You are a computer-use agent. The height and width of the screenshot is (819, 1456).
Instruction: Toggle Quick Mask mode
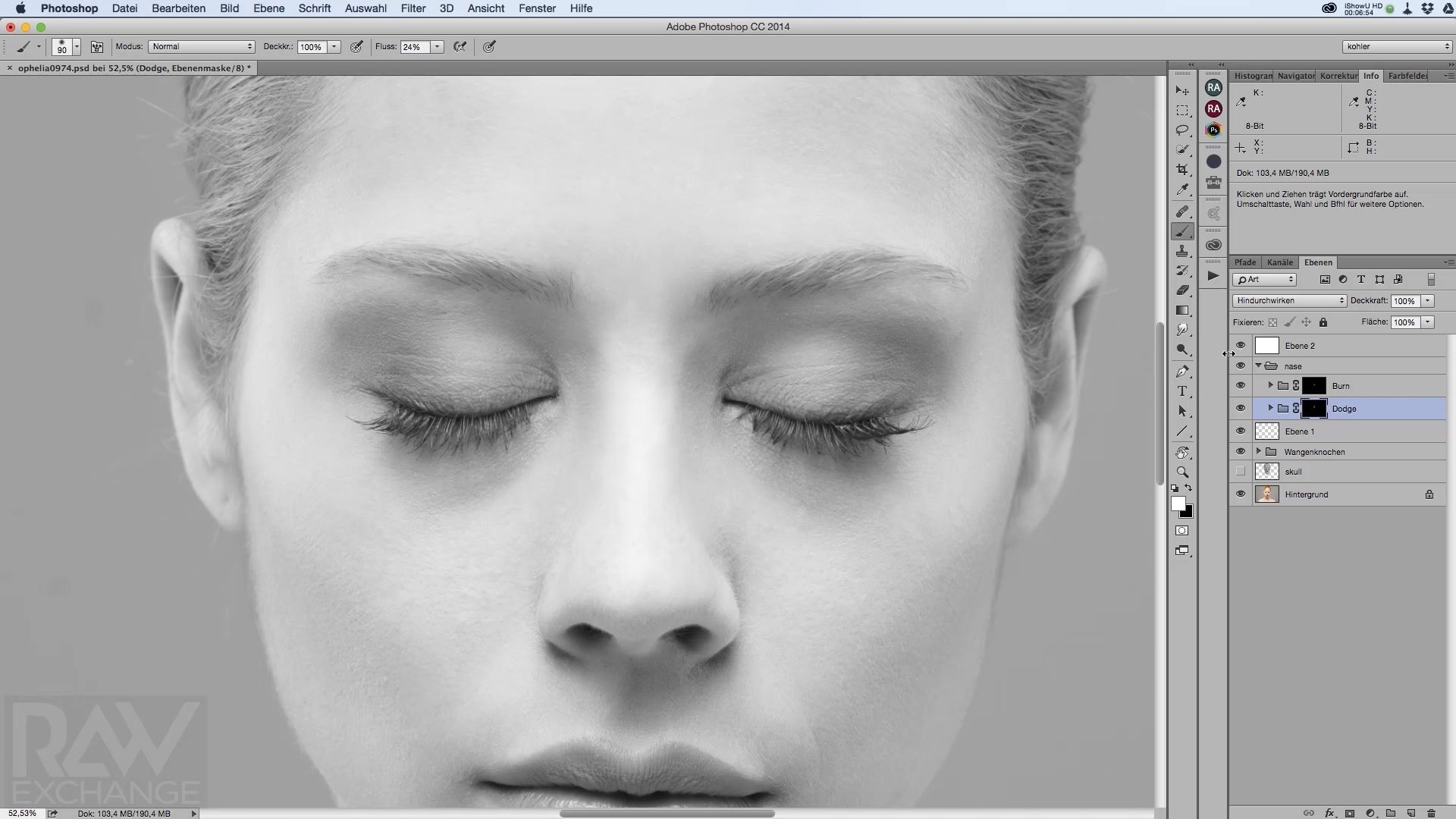click(1181, 531)
